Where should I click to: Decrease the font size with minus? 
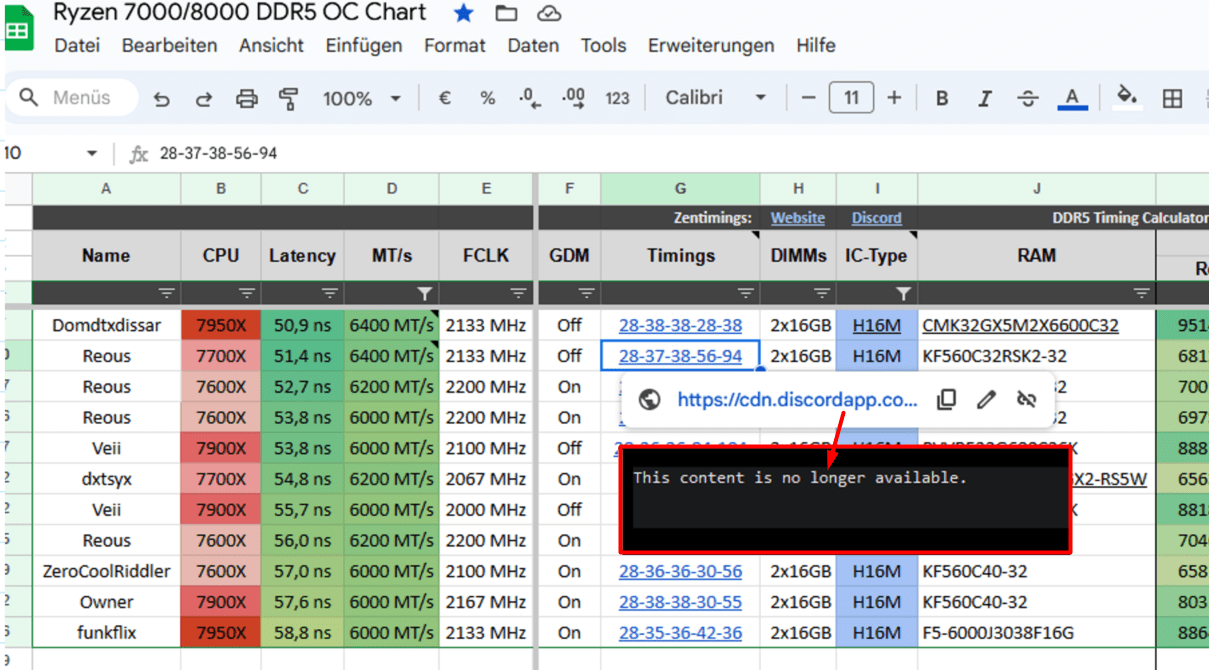click(x=809, y=98)
